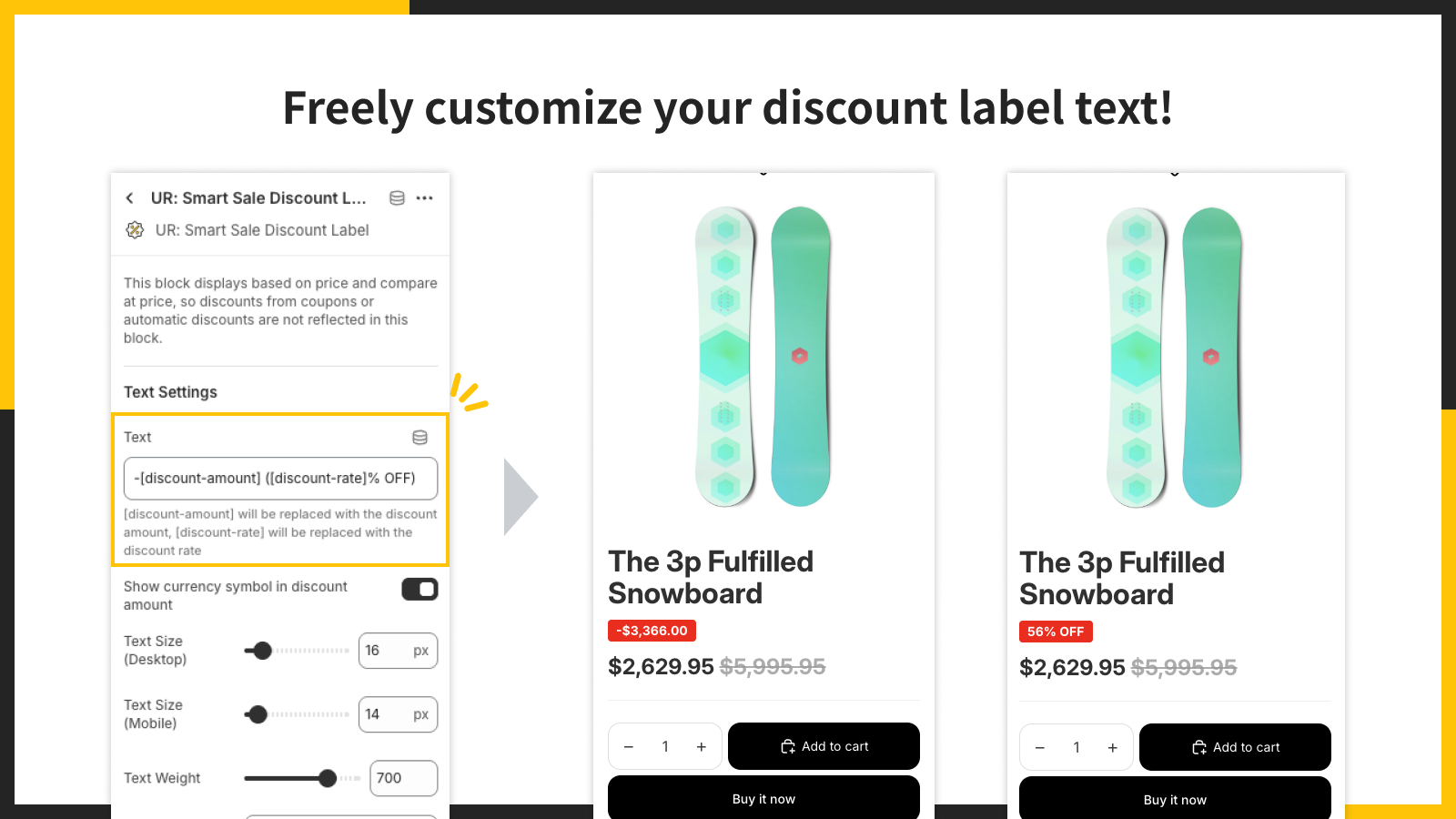Viewport: 1456px width, 819px height.
Task: Click the back arrow in block header
Action: click(130, 198)
